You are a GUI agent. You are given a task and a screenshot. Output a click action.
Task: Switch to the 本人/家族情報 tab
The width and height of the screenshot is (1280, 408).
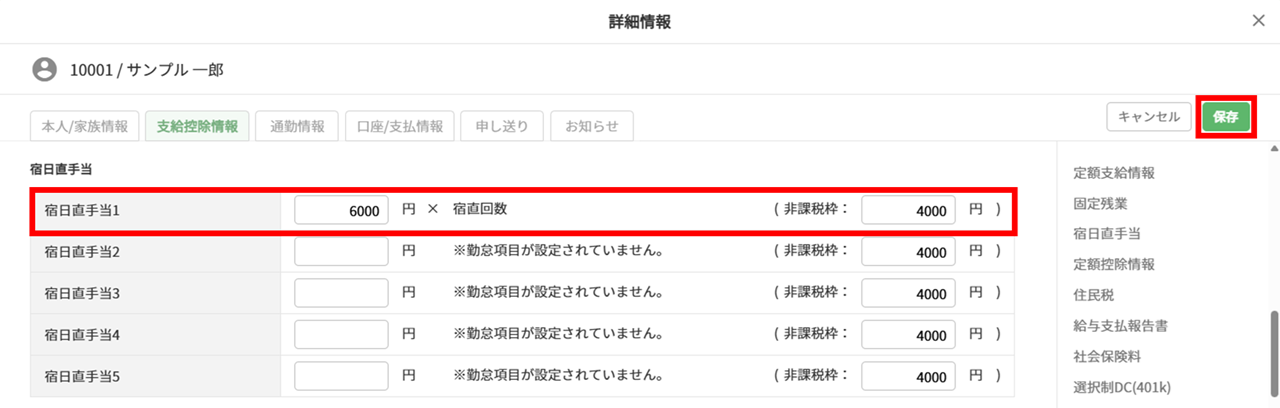[x=85, y=126]
